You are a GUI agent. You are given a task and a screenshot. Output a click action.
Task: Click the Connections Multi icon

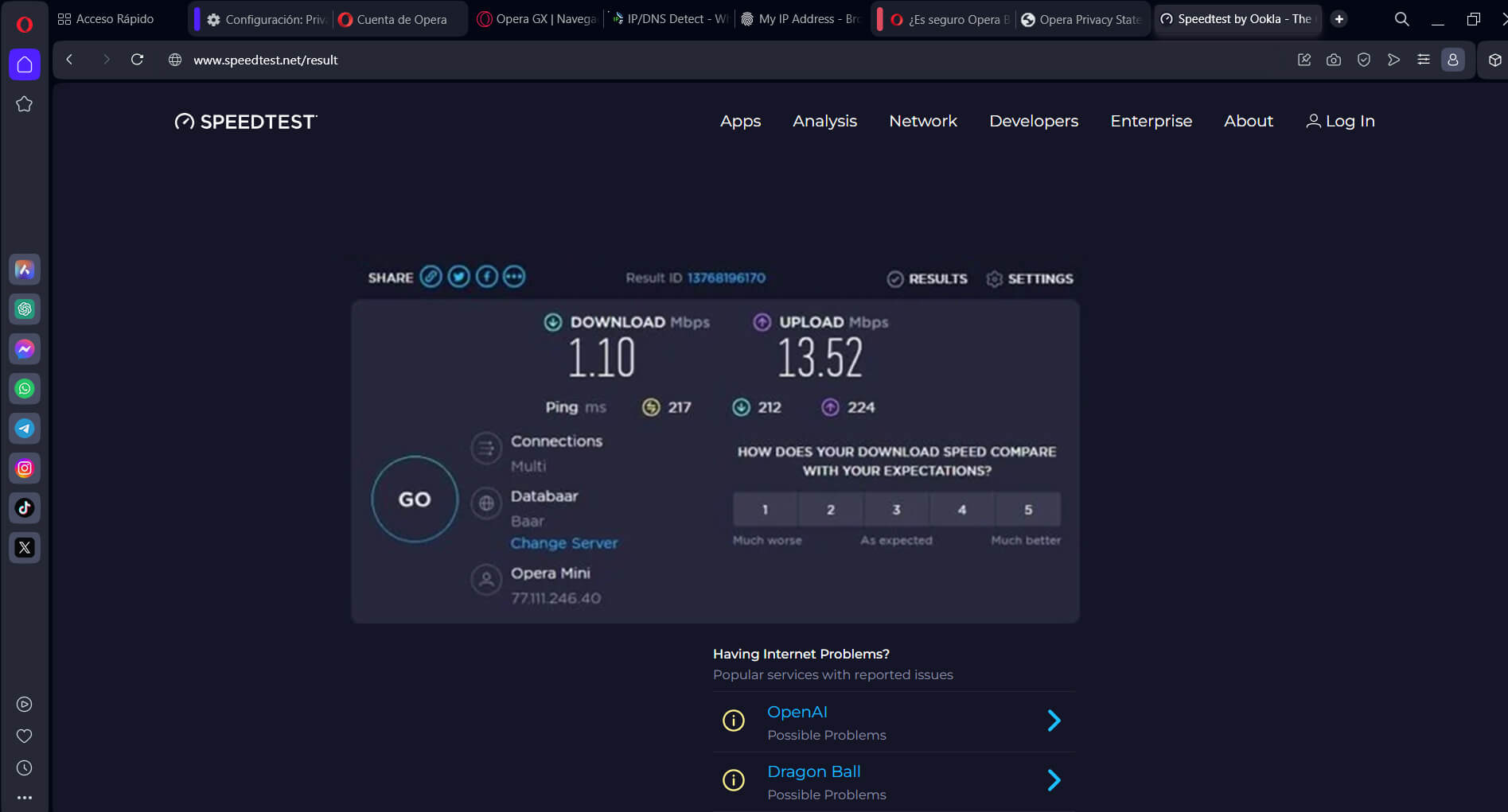[486, 449]
